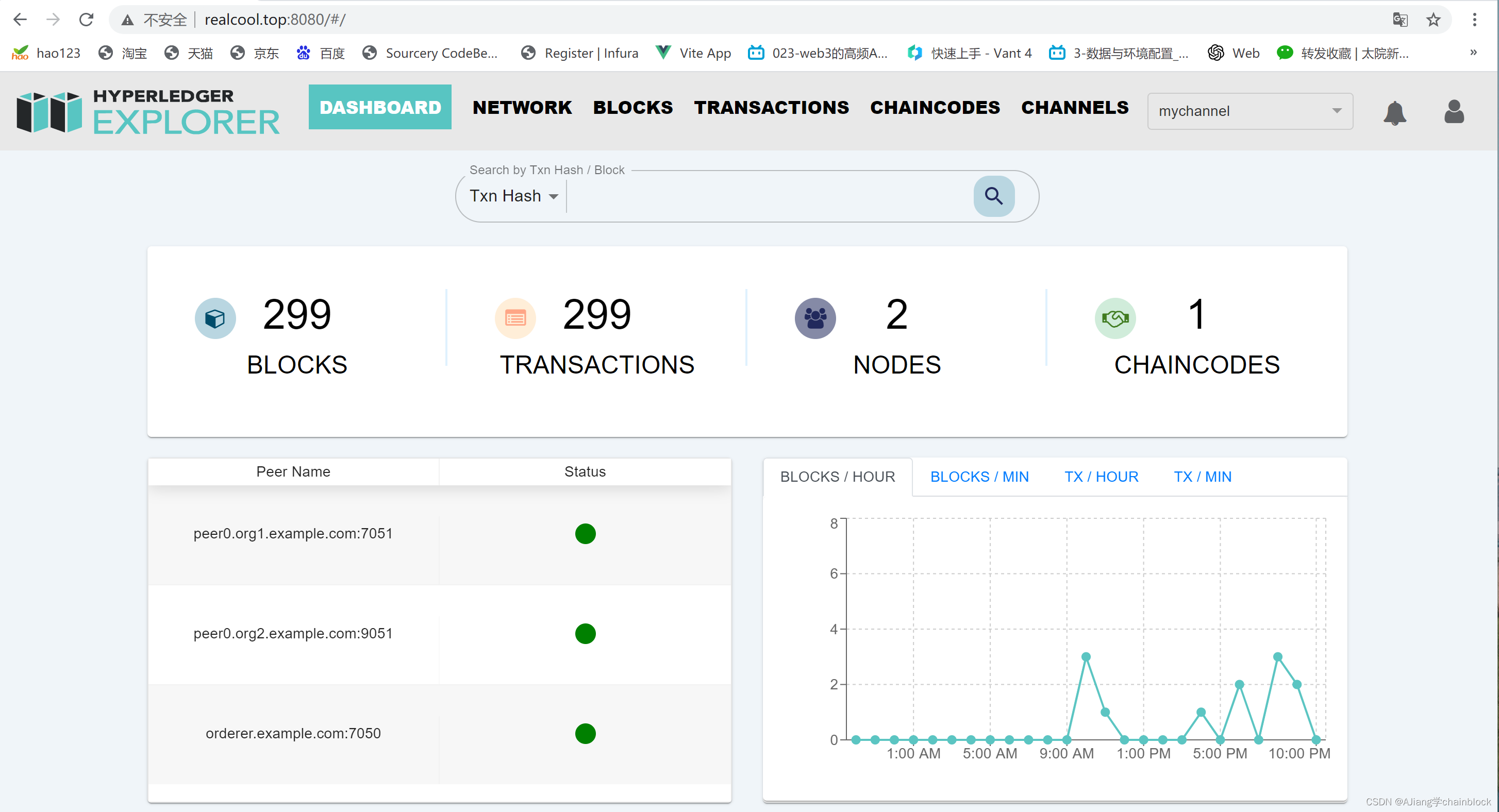Bookmark page with the star icon
This screenshot has height=812, width=1499.
[1433, 20]
